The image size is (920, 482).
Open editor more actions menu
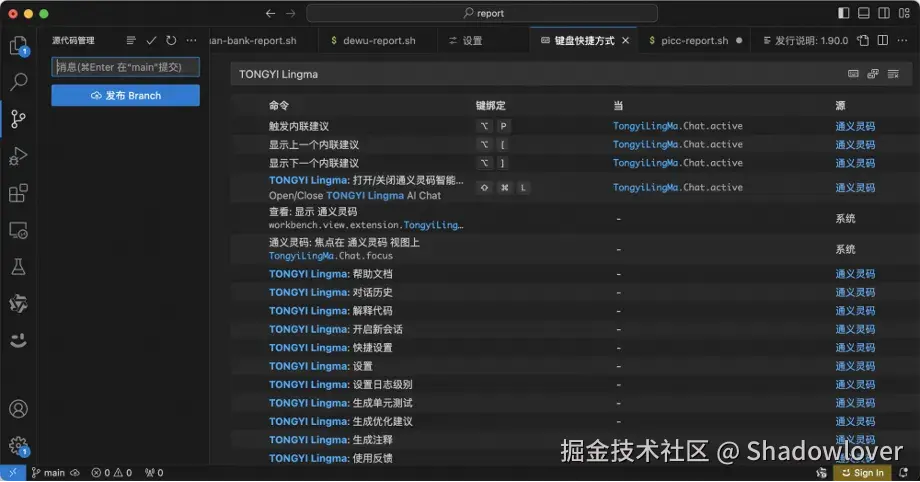[902, 41]
